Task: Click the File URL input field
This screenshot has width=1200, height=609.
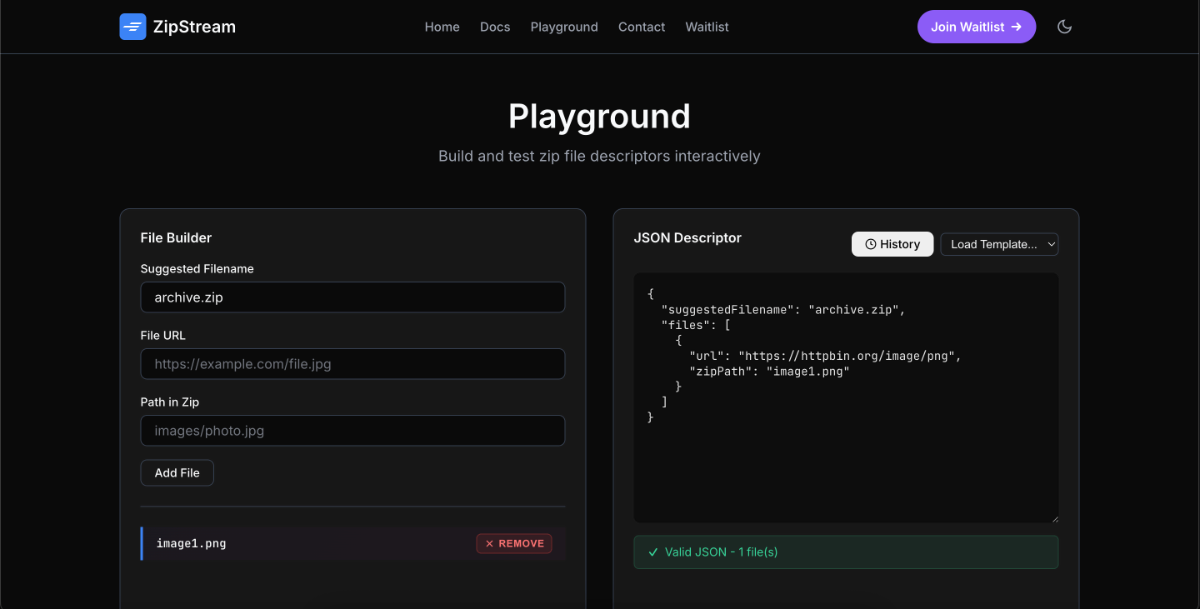Action: [352, 364]
